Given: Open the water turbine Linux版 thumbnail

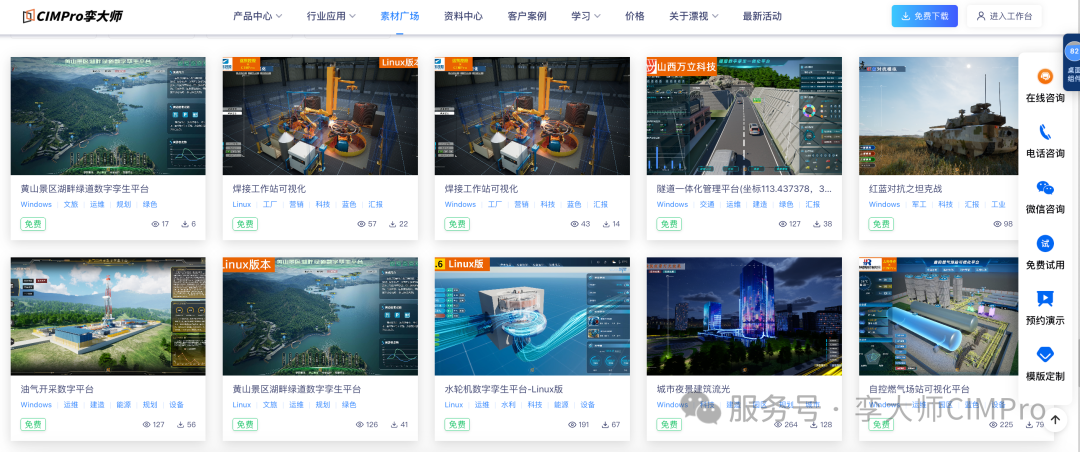Looking at the screenshot, I should click(x=532, y=316).
